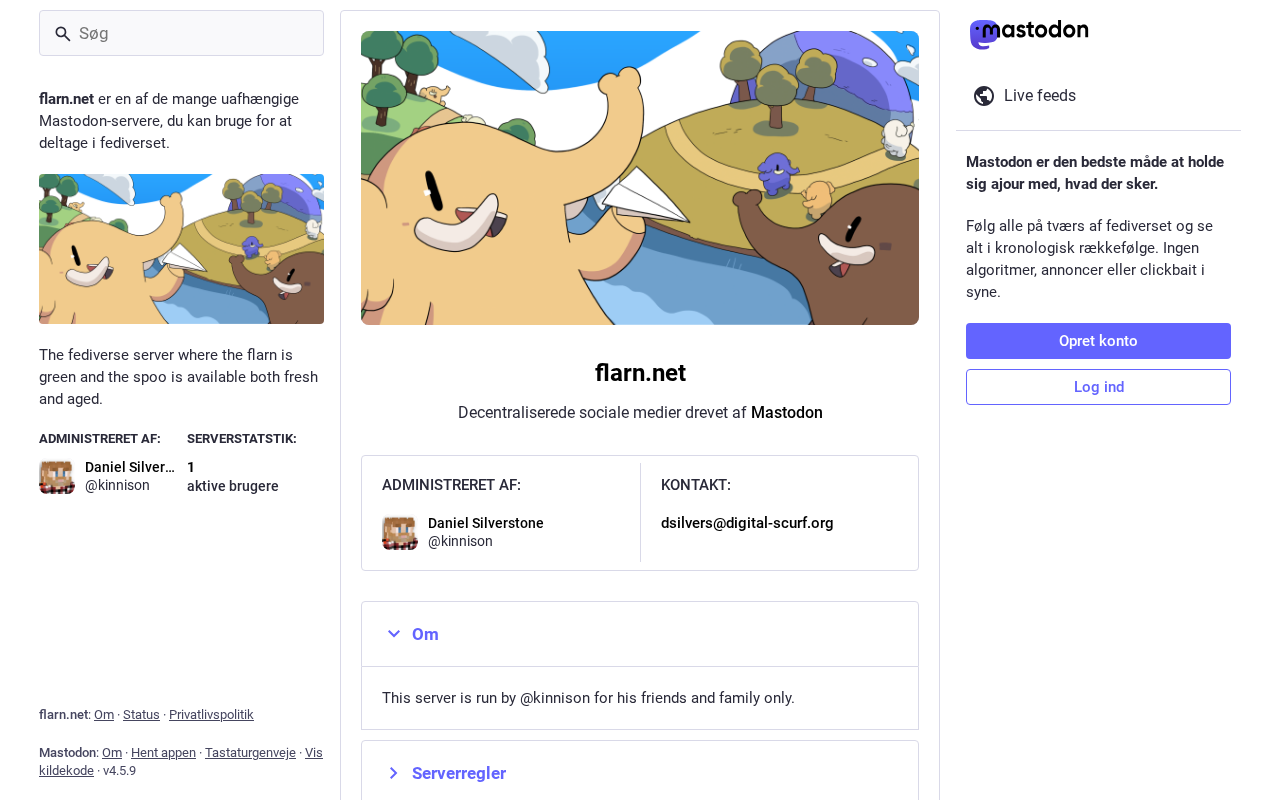Click the flarn.net page heading
Screen dimensions: 1280x800
point(640,373)
